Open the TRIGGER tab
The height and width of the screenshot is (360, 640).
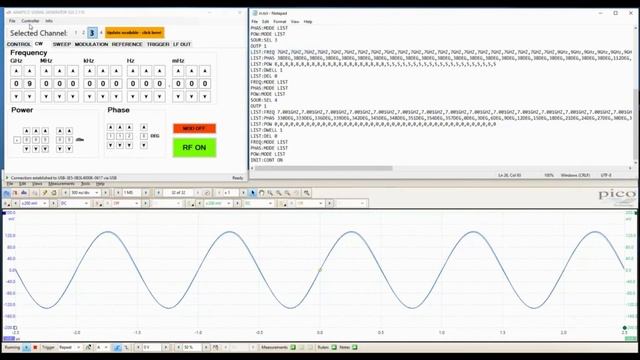click(x=158, y=44)
